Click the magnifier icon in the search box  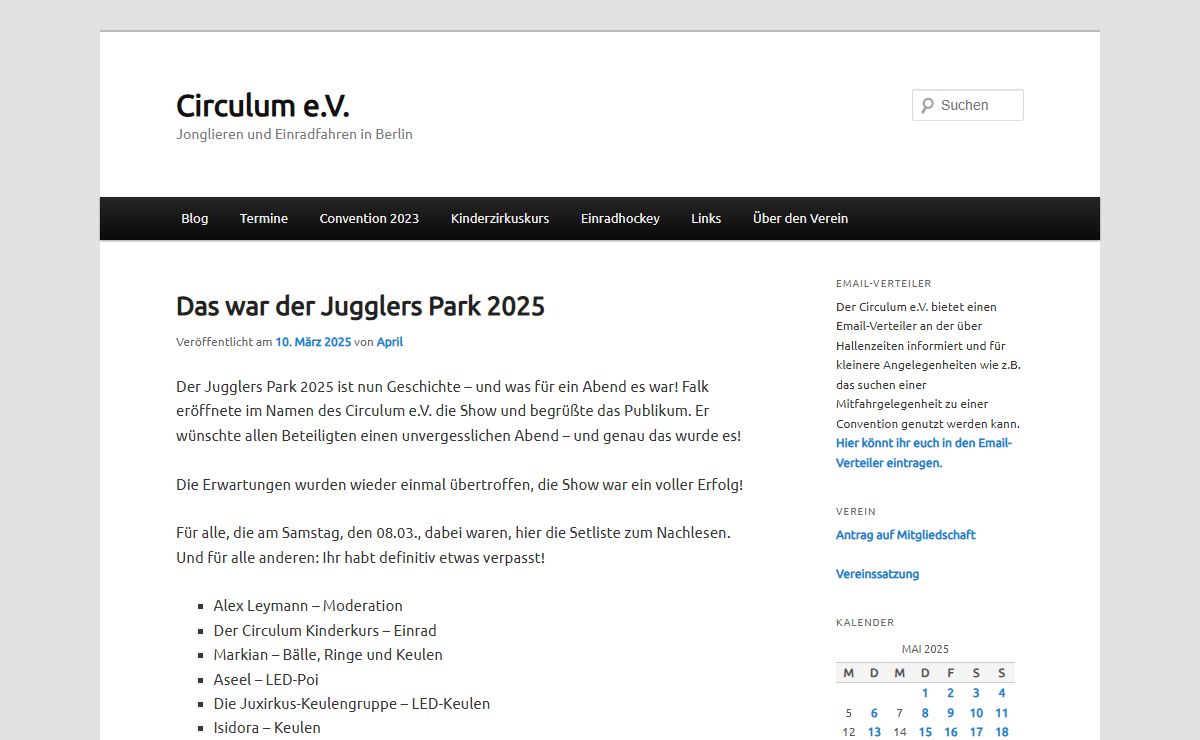(x=927, y=105)
